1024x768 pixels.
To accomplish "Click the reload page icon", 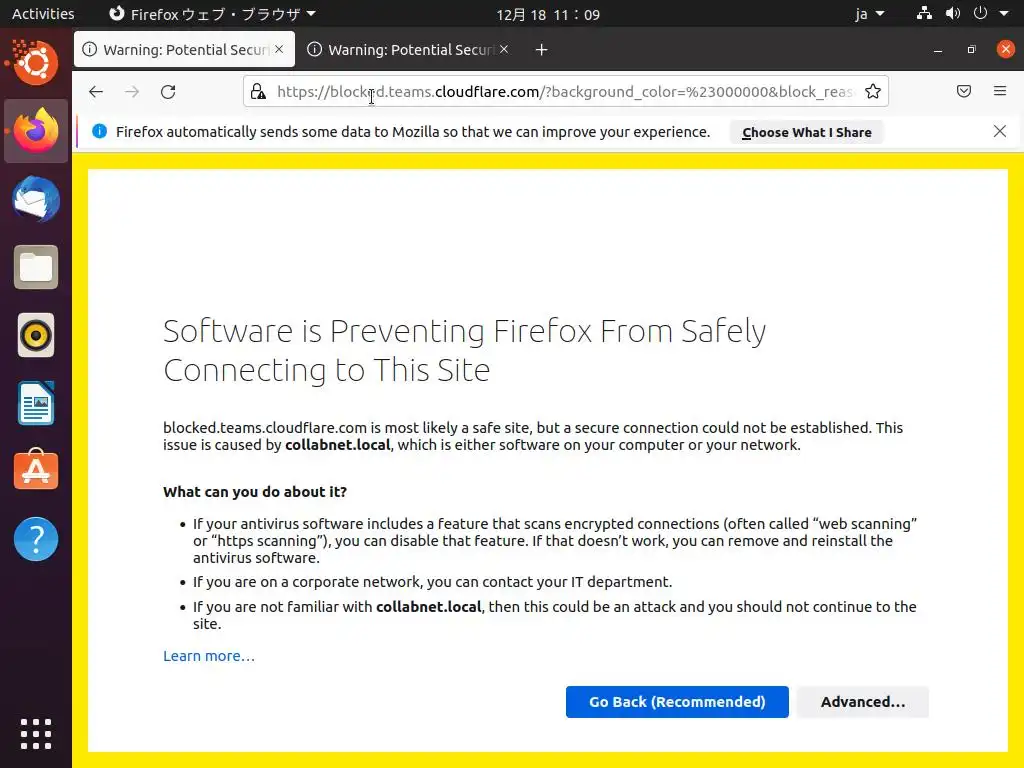I will [168, 92].
